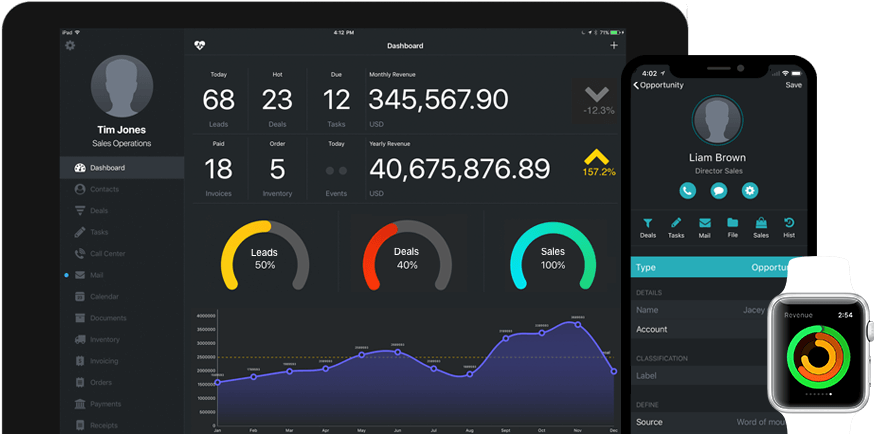The image size is (874, 434).
Task: Click the Nov peak point on revenue chart
Action: 578,324
